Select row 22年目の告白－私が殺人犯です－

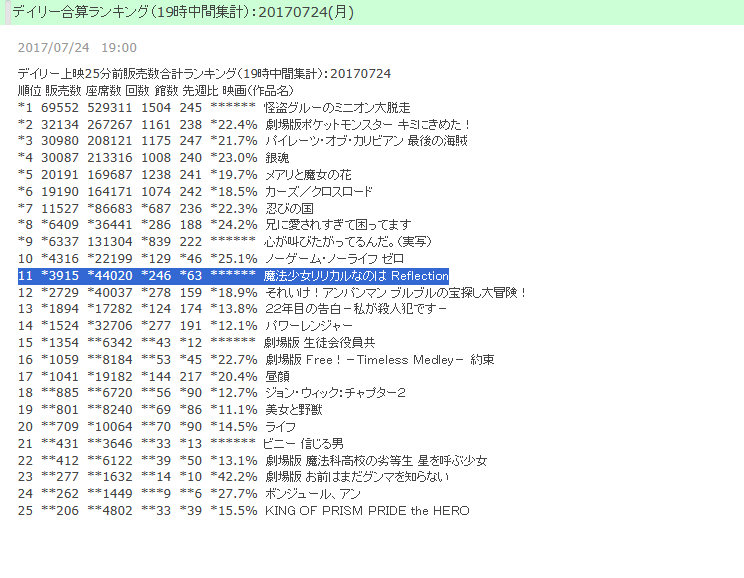point(232,309)
